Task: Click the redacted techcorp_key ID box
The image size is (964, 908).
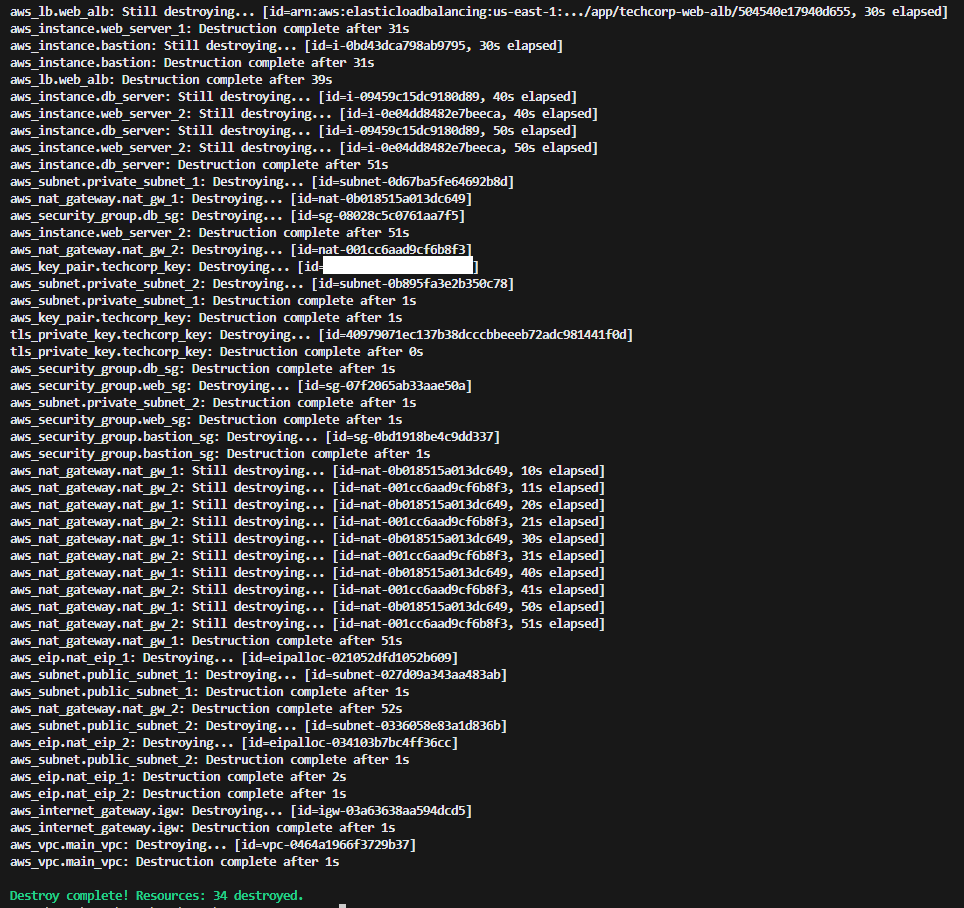Action: (x=398, y=266)
